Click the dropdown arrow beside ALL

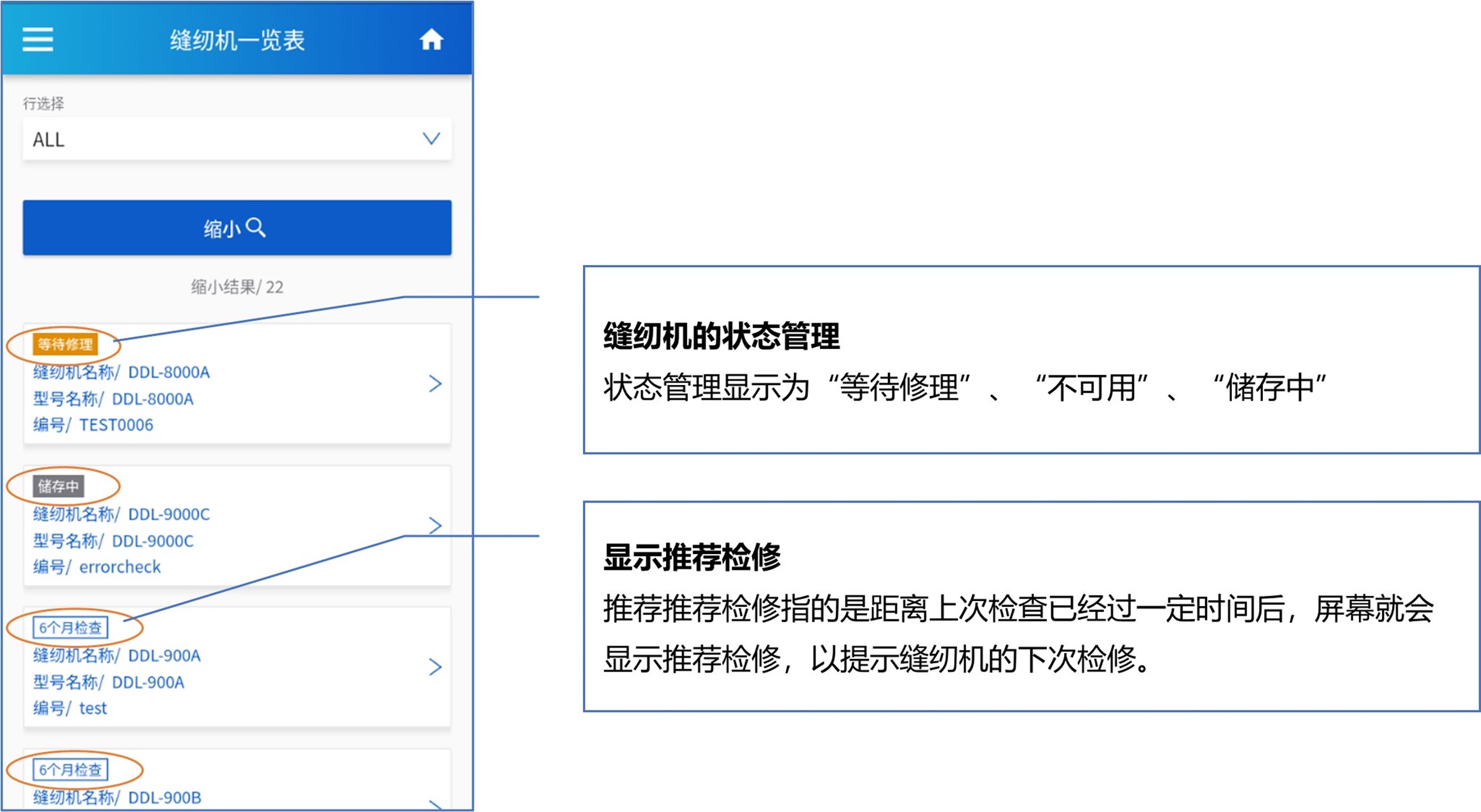tap(432, 139)
